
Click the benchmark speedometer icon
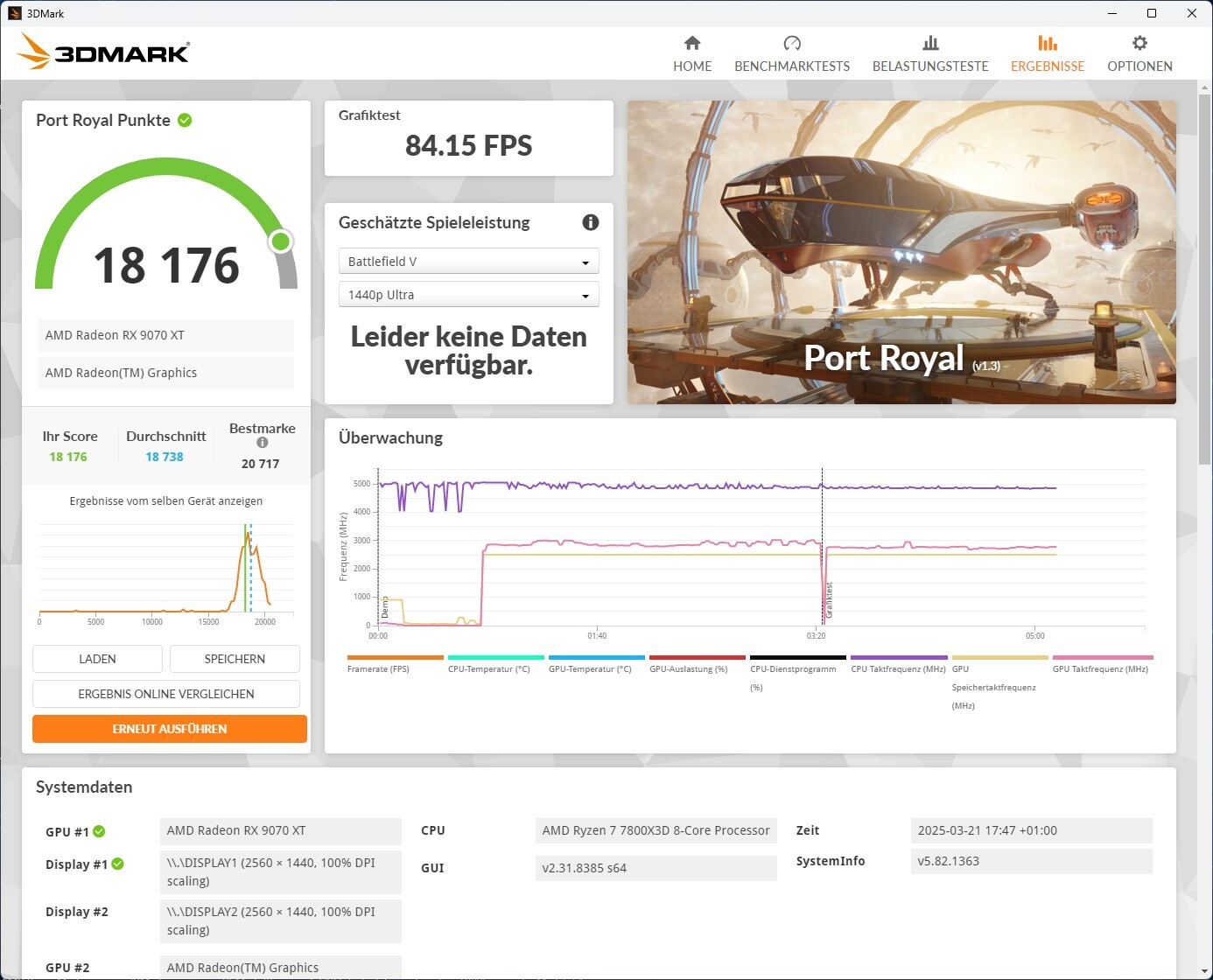(x=792, y=43)
